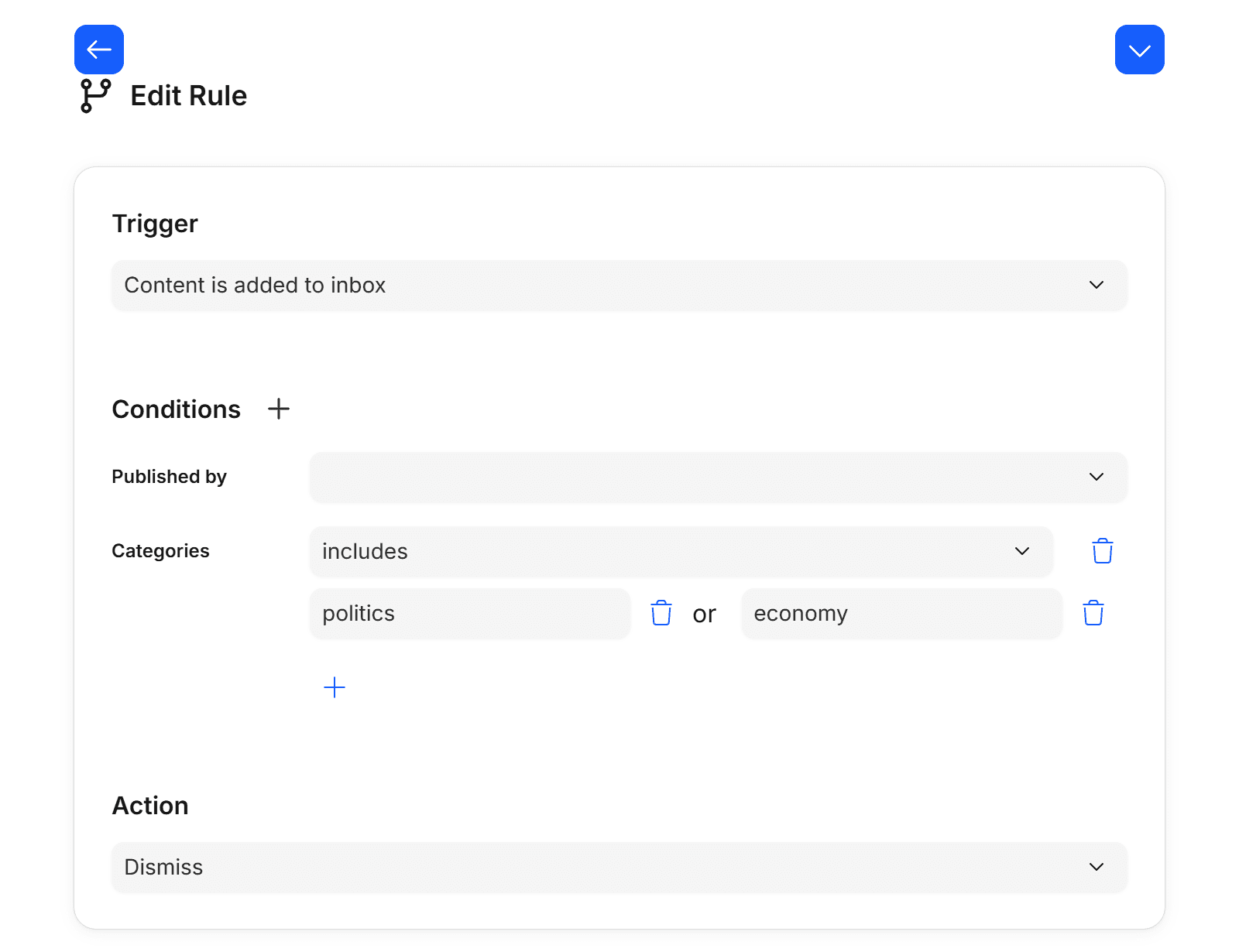Click the 'or' operator between categories
Viewport: 1239px width, 952px height.
[x=704, y=614]
